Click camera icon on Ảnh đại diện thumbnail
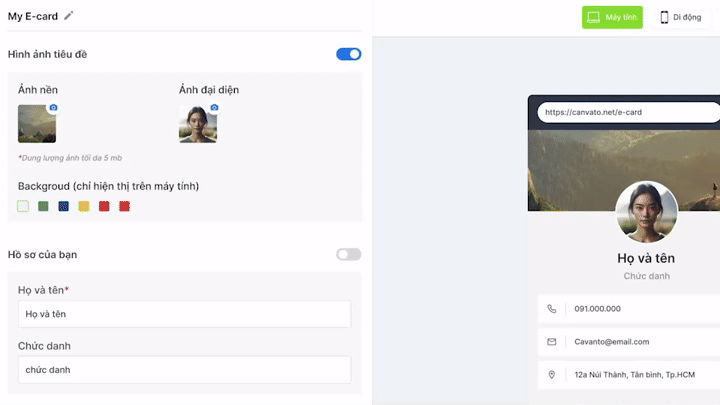 coord(214,108)
